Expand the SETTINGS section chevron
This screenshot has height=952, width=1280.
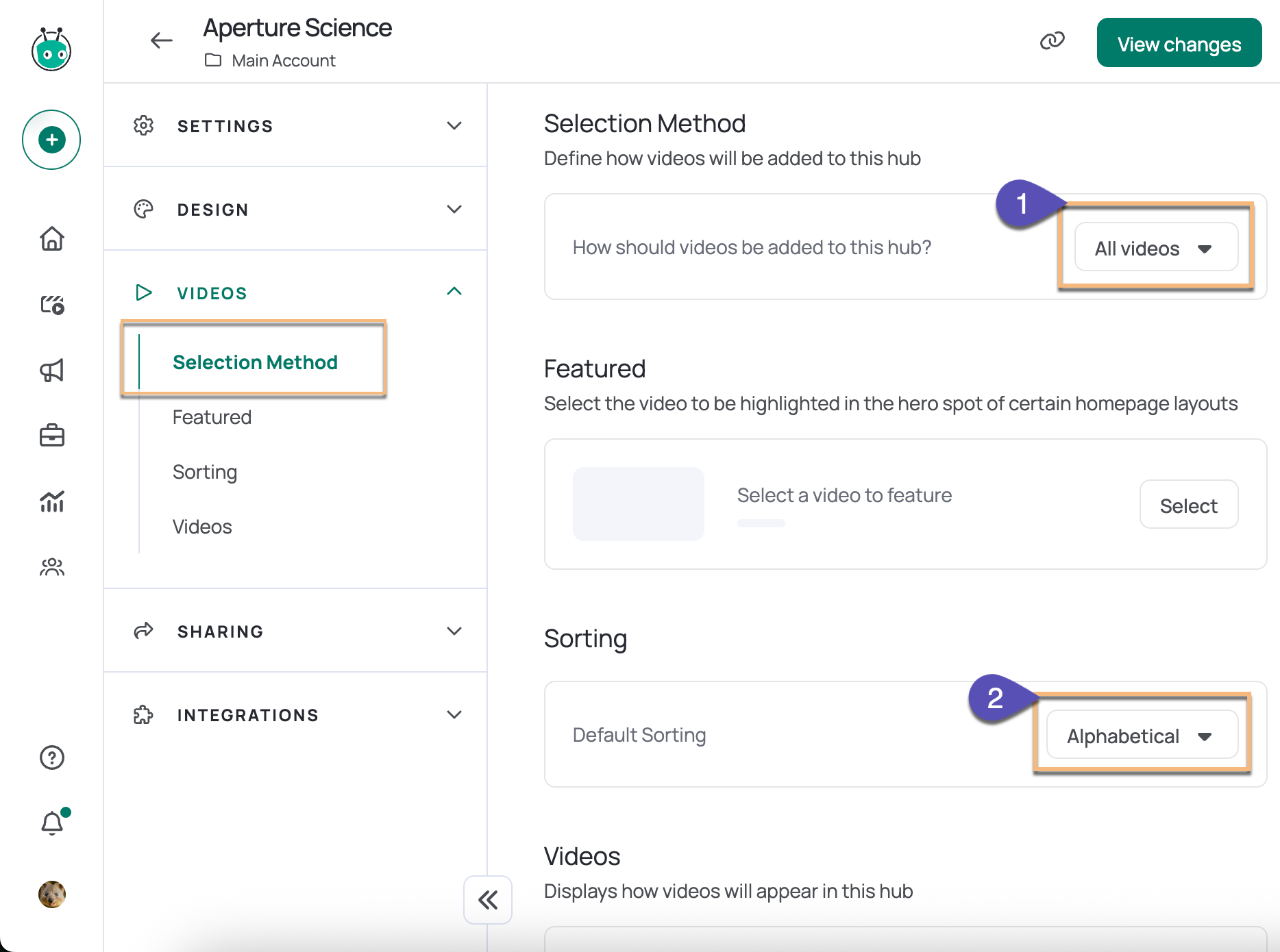[x=454, y=125]
